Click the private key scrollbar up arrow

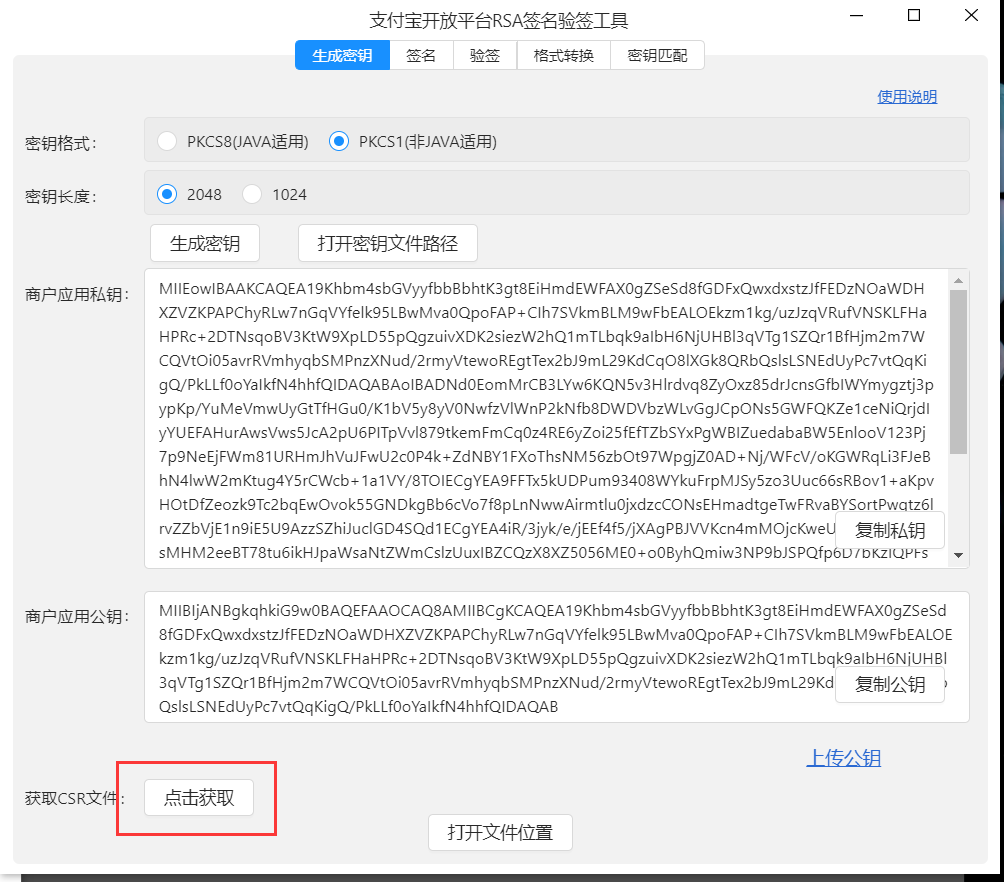pos(958,281)
